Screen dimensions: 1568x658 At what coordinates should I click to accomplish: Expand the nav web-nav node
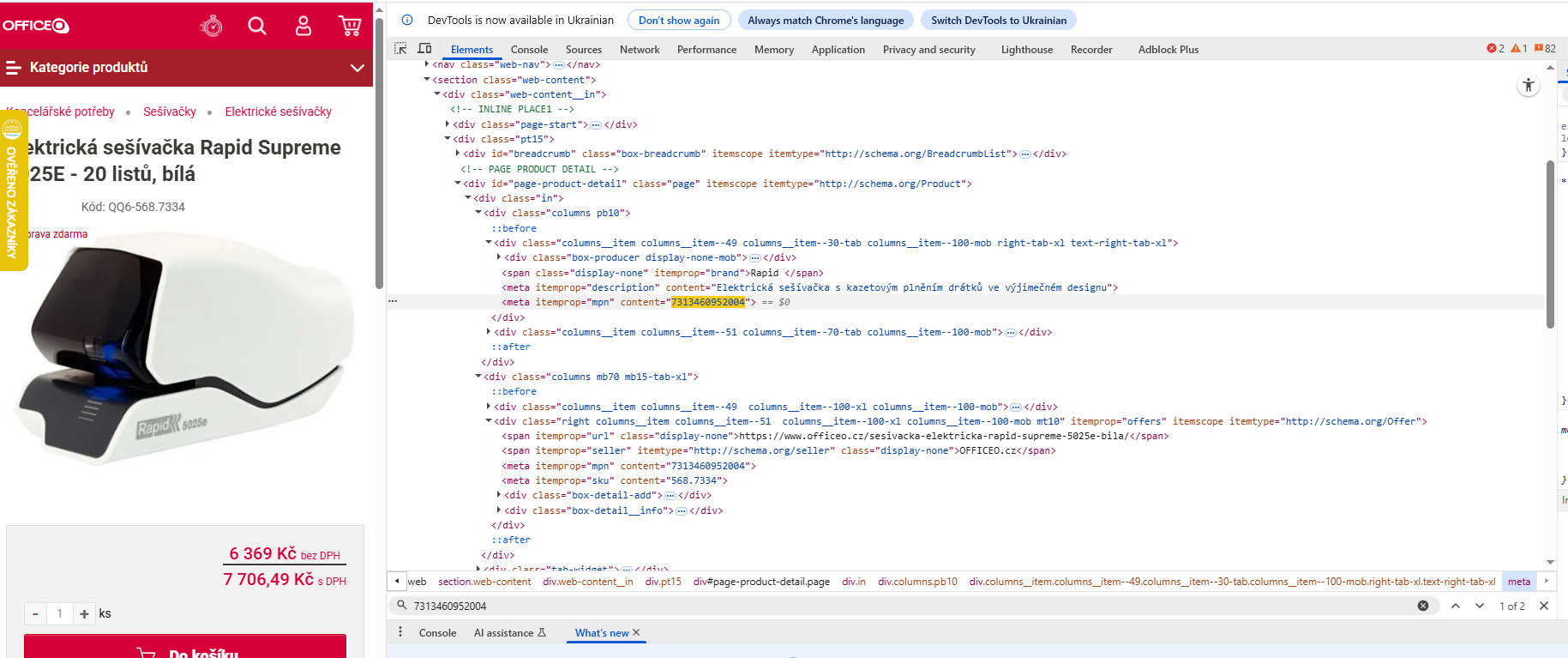pos(427,64)
